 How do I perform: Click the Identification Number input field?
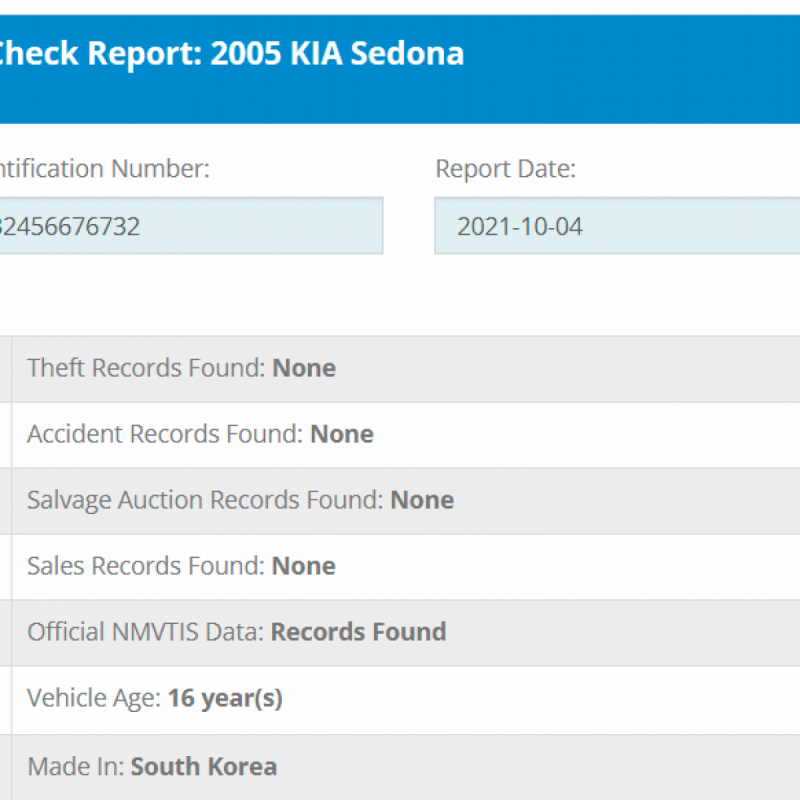[x=190, y=226]
